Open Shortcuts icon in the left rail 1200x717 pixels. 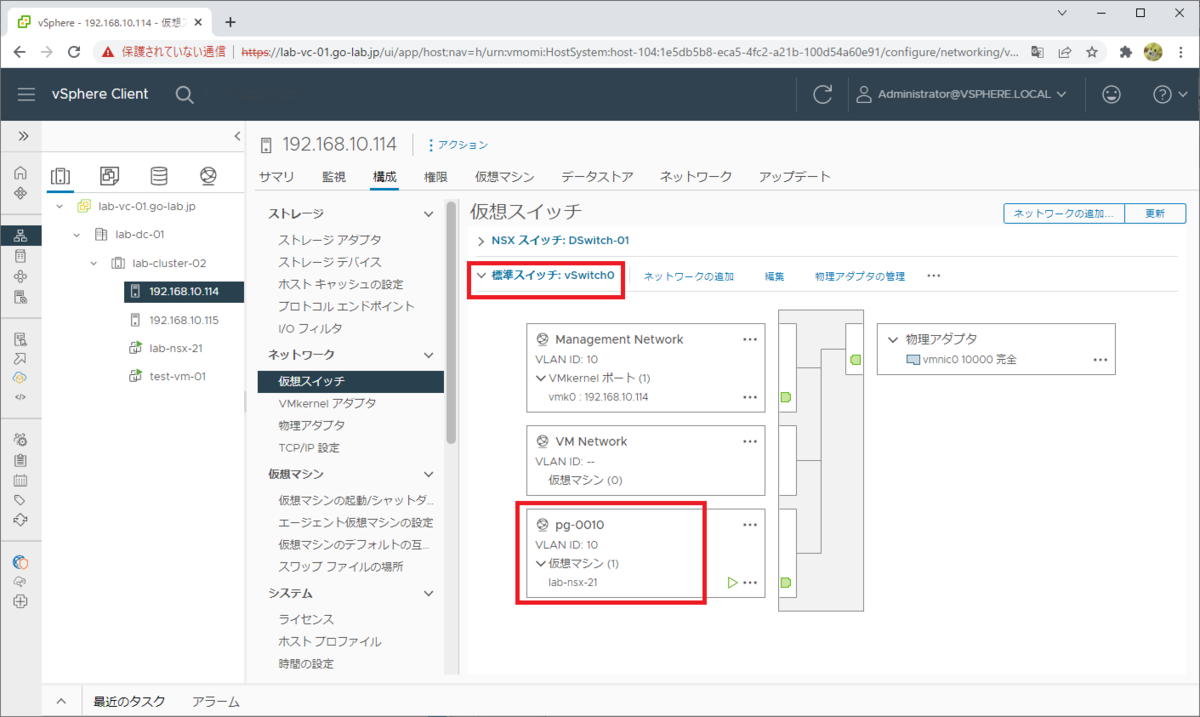[x=21, y=193]
